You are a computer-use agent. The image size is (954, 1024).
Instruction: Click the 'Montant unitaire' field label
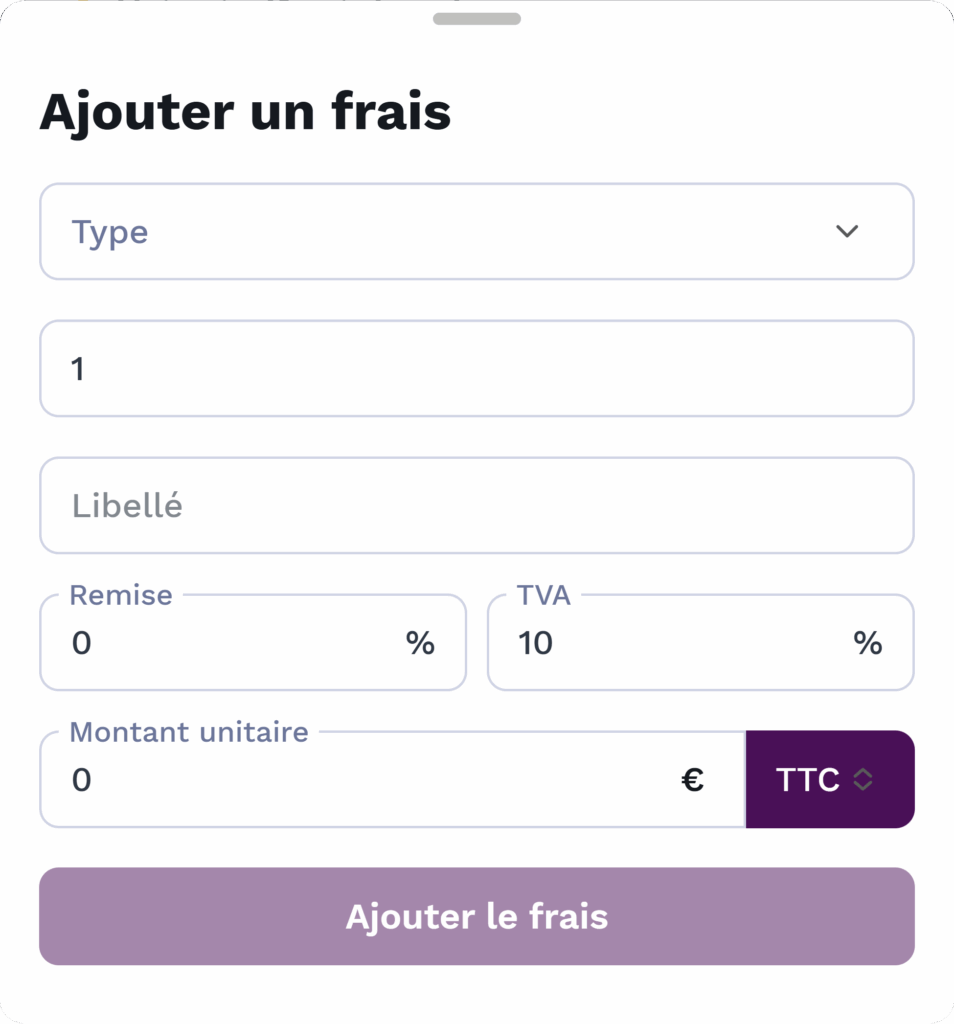[x=189, y=732]
